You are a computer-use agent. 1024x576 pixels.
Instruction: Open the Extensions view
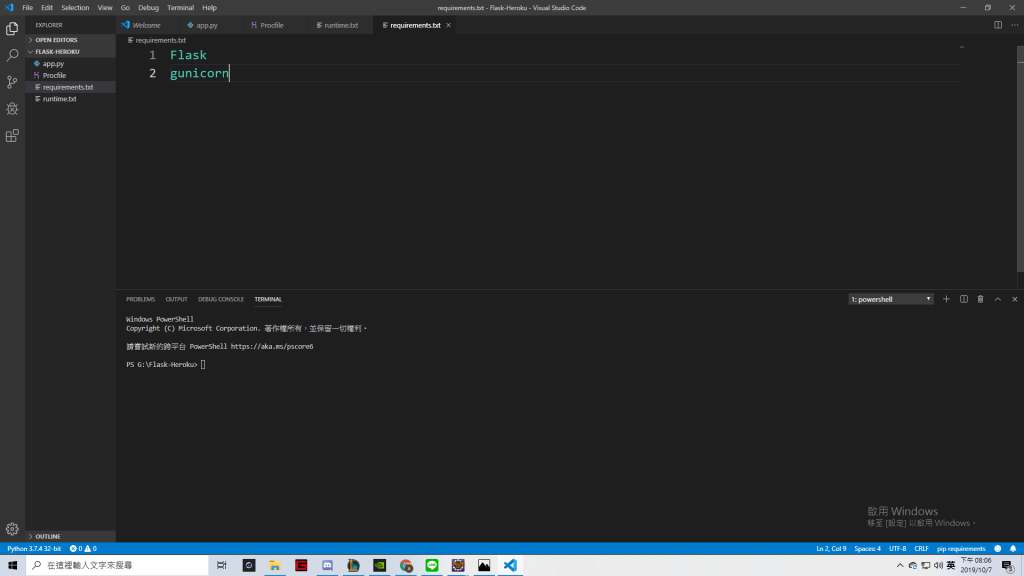(12, 136)
